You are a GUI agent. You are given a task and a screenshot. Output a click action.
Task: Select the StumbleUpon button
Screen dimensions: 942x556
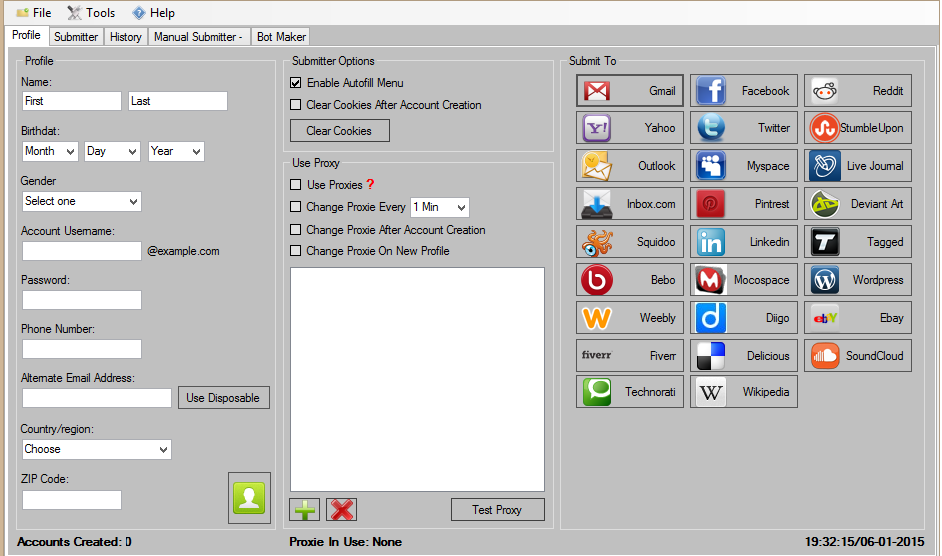tap(858, 127)
